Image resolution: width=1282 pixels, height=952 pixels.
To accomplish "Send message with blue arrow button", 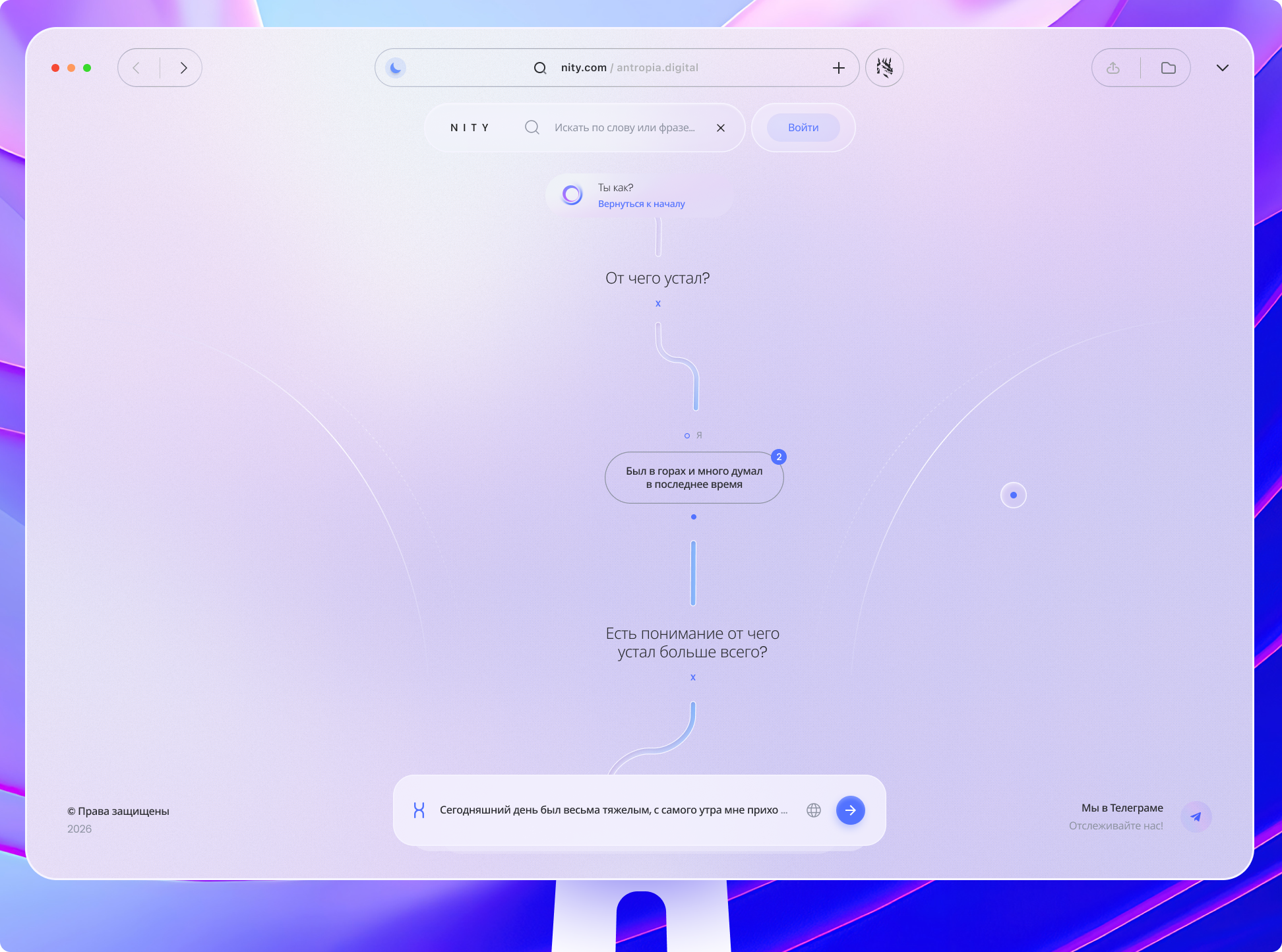I will tap(850, 810).
